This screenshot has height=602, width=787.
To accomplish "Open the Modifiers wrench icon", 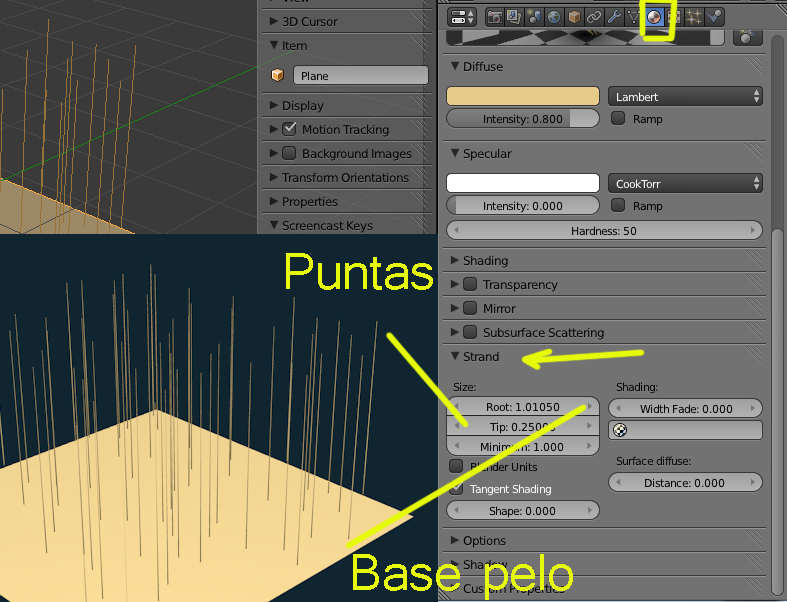I will [614, 18].
